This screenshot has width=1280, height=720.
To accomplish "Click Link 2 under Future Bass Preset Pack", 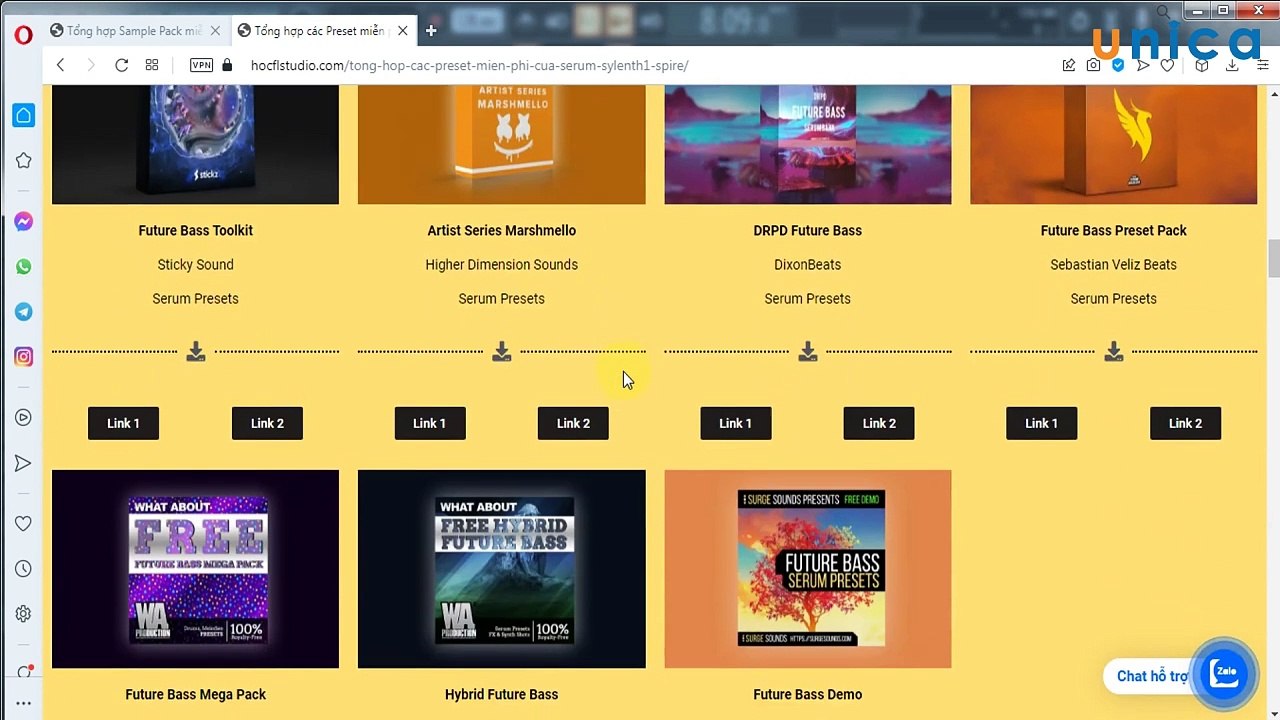I will click(x=1185, y=423).
